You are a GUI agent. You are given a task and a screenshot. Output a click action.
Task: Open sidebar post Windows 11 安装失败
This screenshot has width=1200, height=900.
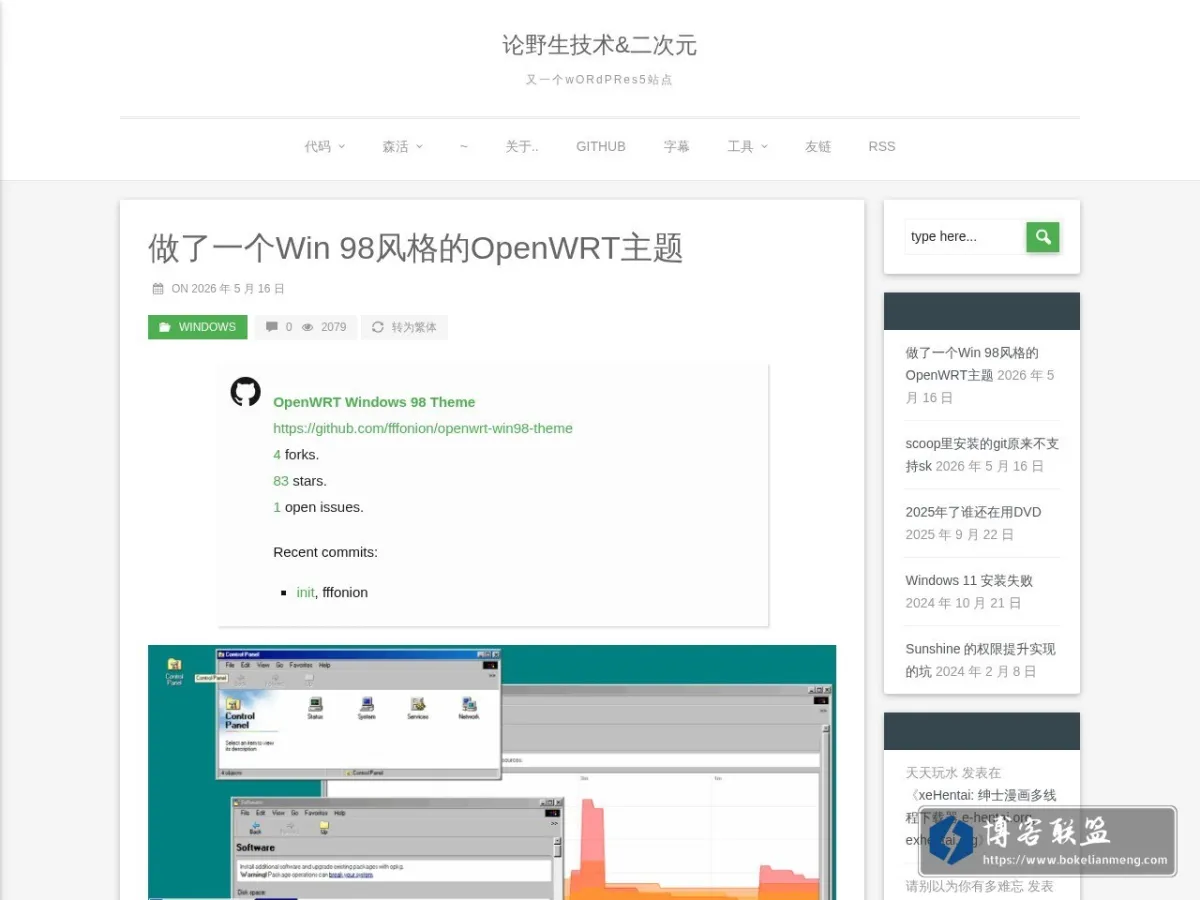969,580
